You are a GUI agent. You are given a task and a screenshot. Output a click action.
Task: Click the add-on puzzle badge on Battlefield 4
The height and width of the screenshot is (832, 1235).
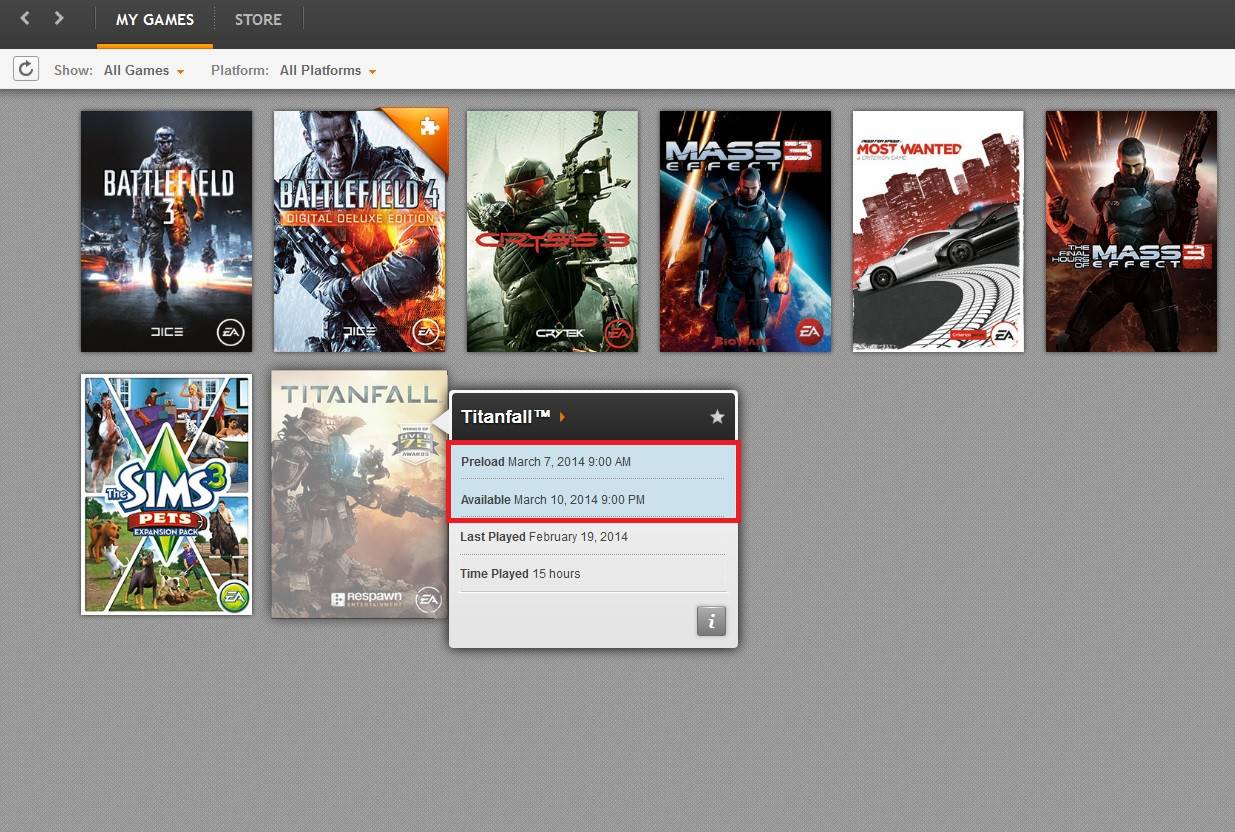point(429,127)
